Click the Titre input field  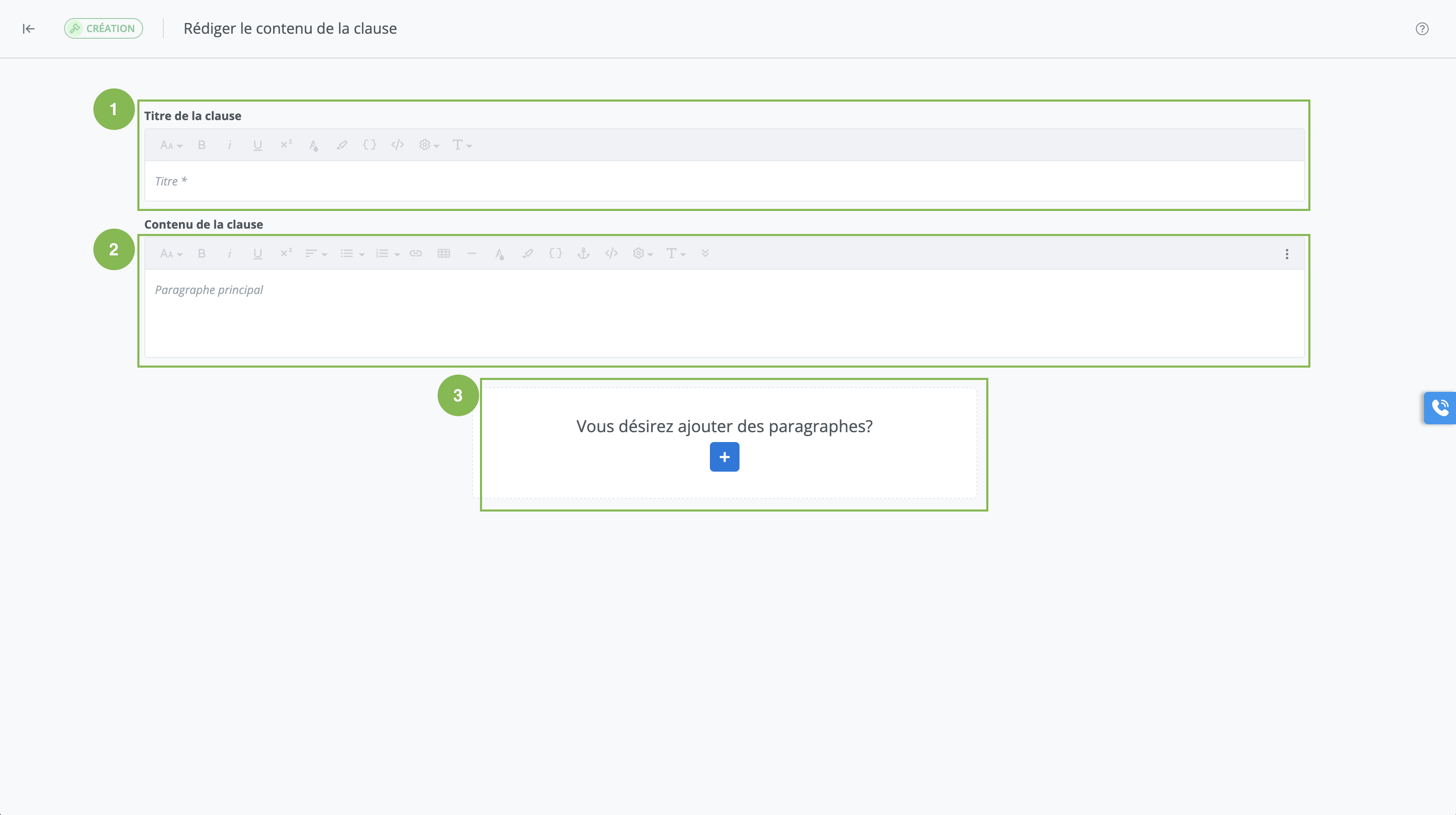pos(723,181)
